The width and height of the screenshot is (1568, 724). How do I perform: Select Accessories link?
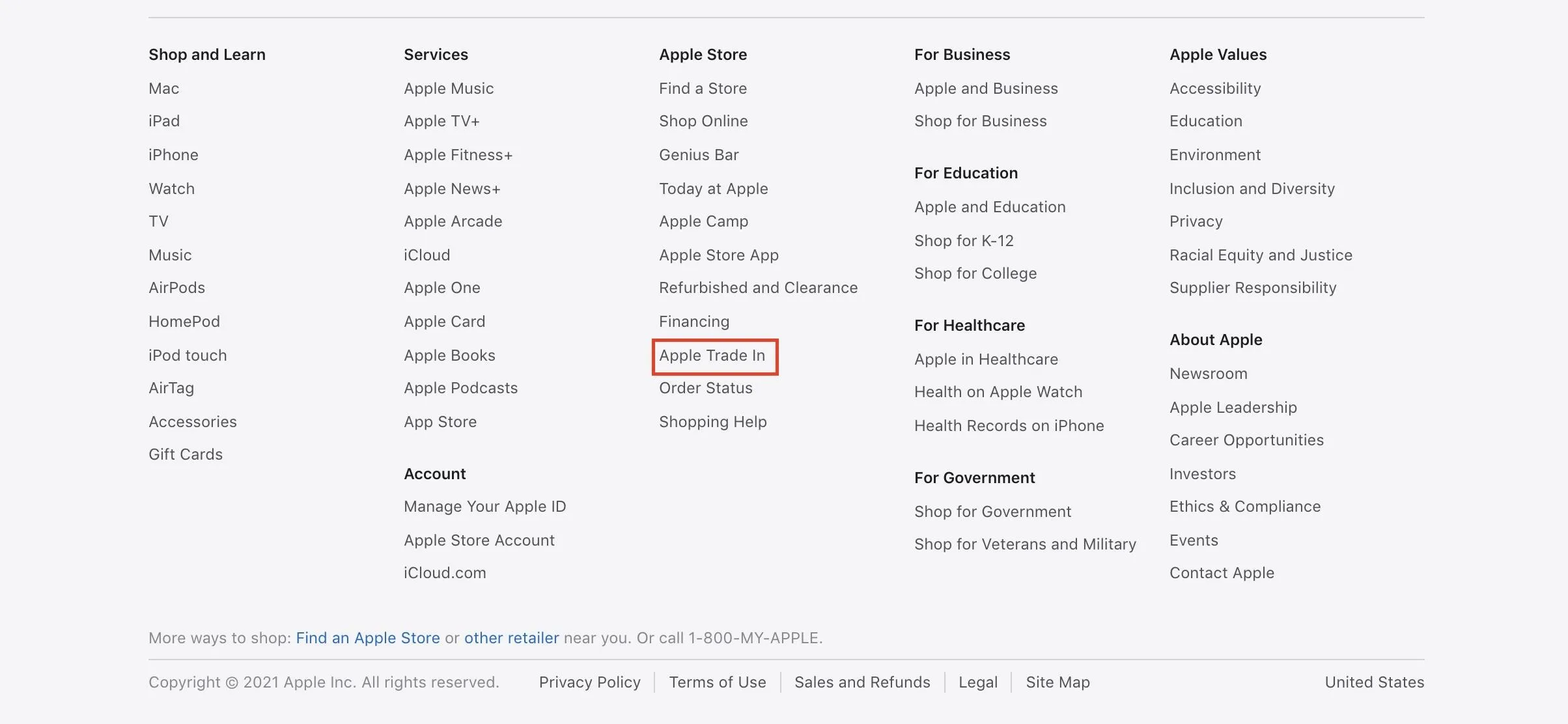pyautogui.click(x=193, y=422)
